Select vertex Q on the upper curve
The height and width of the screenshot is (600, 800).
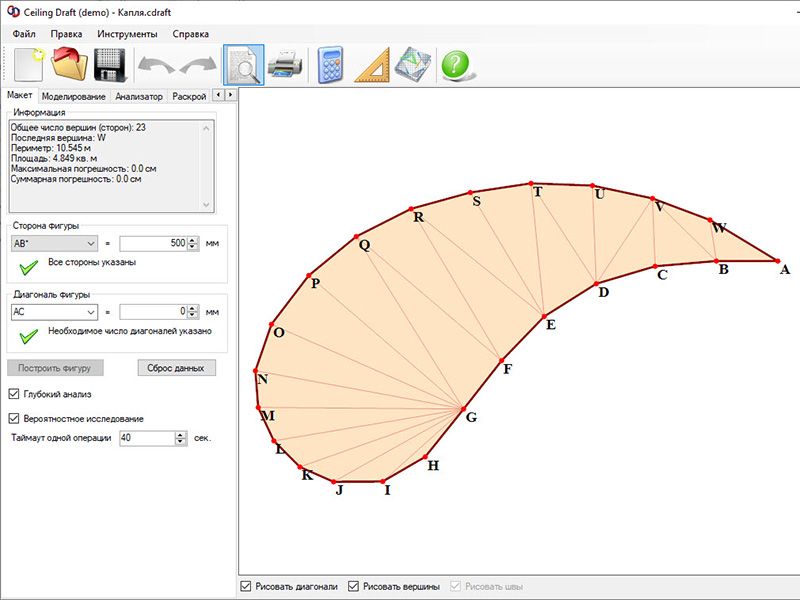tap(357, 236)
